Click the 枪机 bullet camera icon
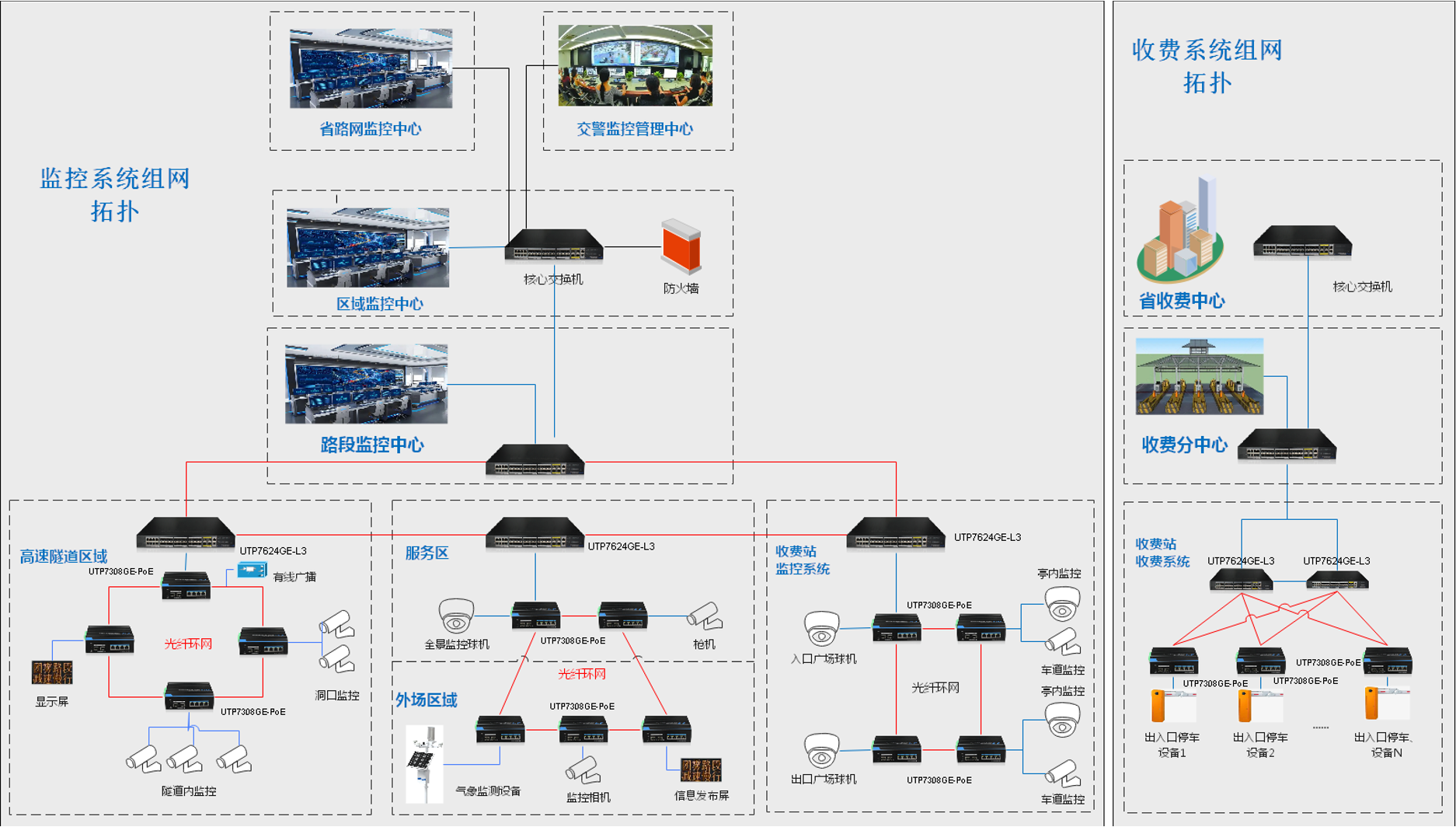This screenshot has height=827, width=1456. [705, 616]
